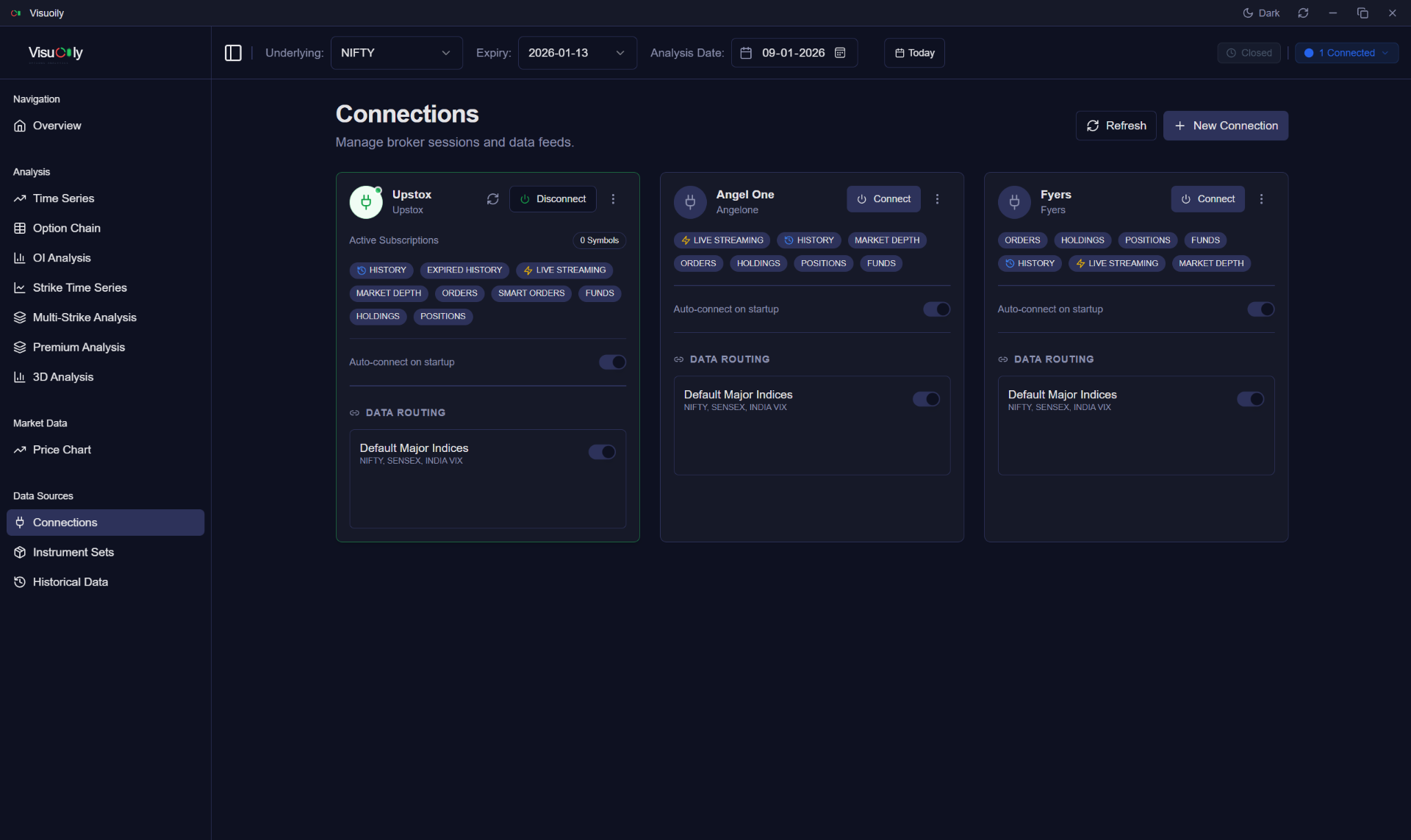Turn off Auto-connect on startup for Fyers
Viewport: 1411px width, 840px height.
tap(1260, 309)
